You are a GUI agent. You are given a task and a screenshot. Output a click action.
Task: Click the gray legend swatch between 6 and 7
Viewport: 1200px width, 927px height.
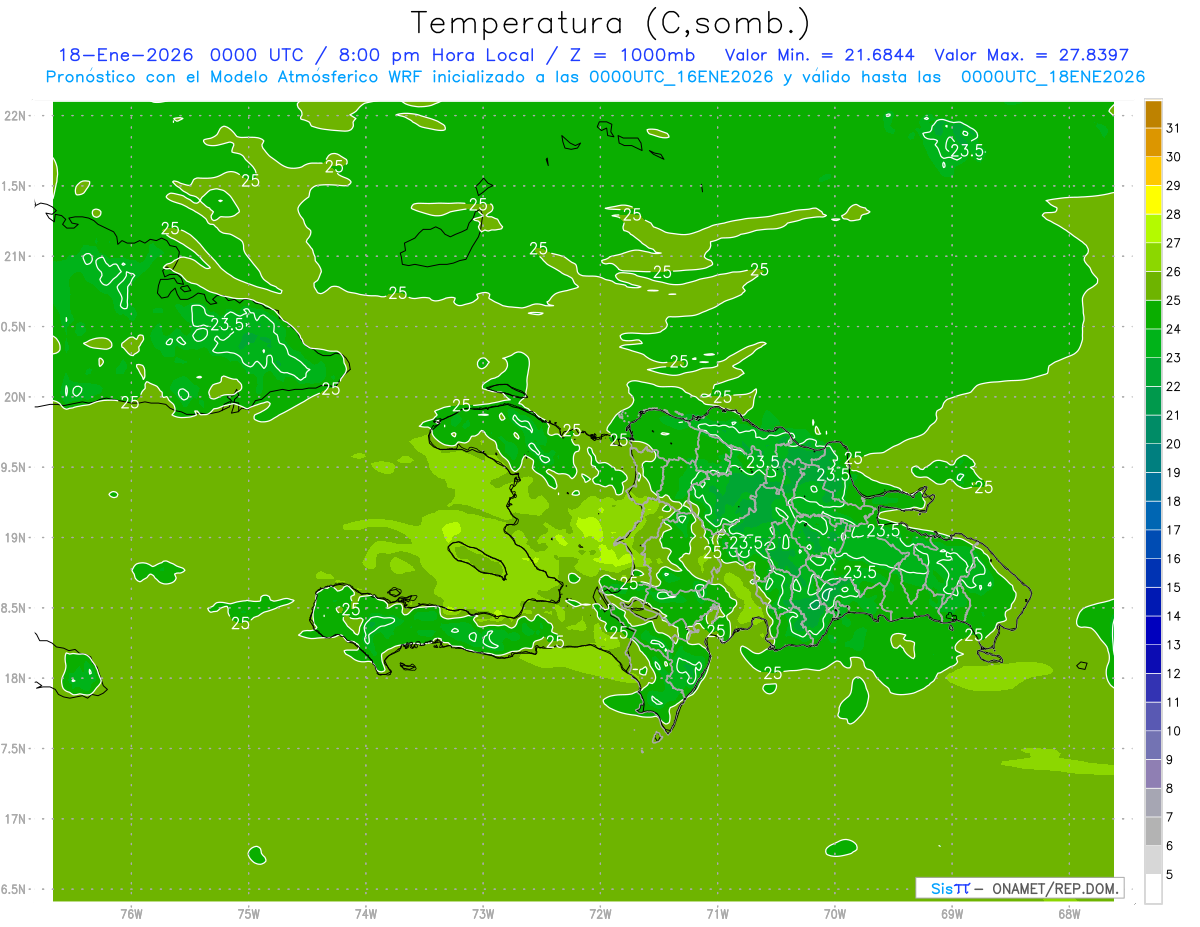1153,831
